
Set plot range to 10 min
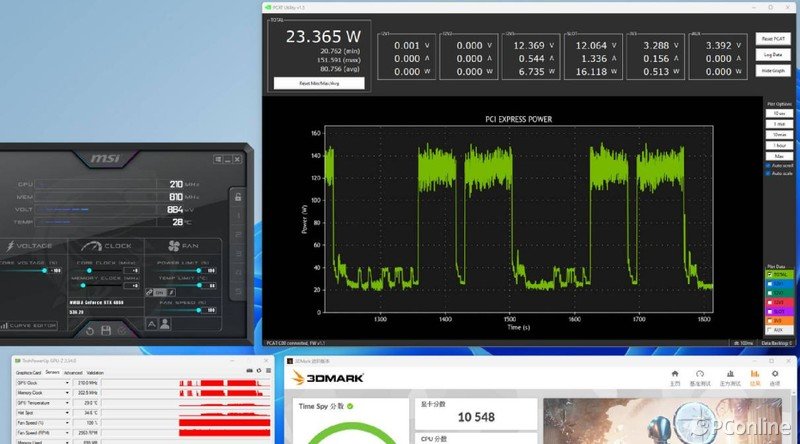(x=779, y=135)
